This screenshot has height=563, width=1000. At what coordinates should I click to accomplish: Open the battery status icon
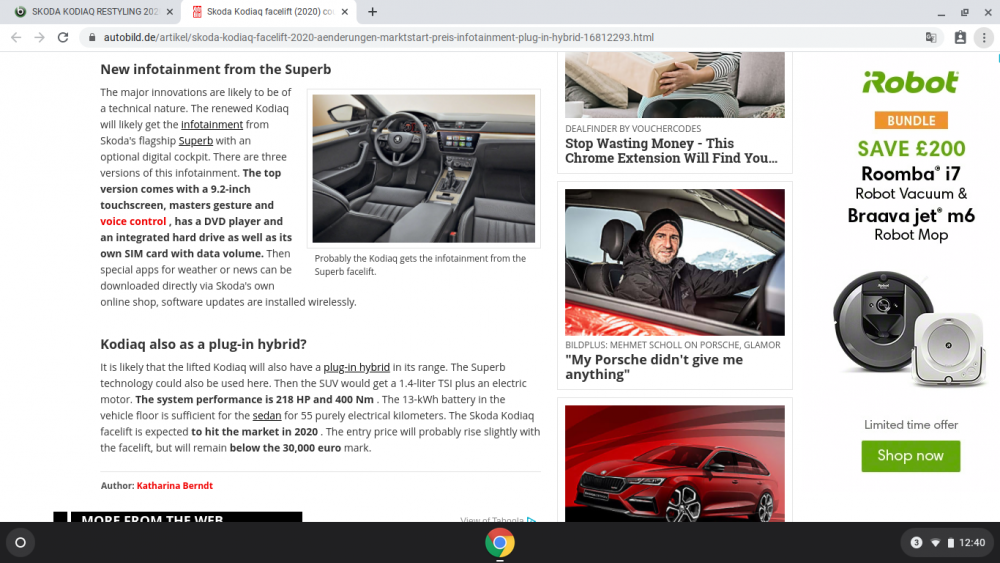[x=950, y=543]
